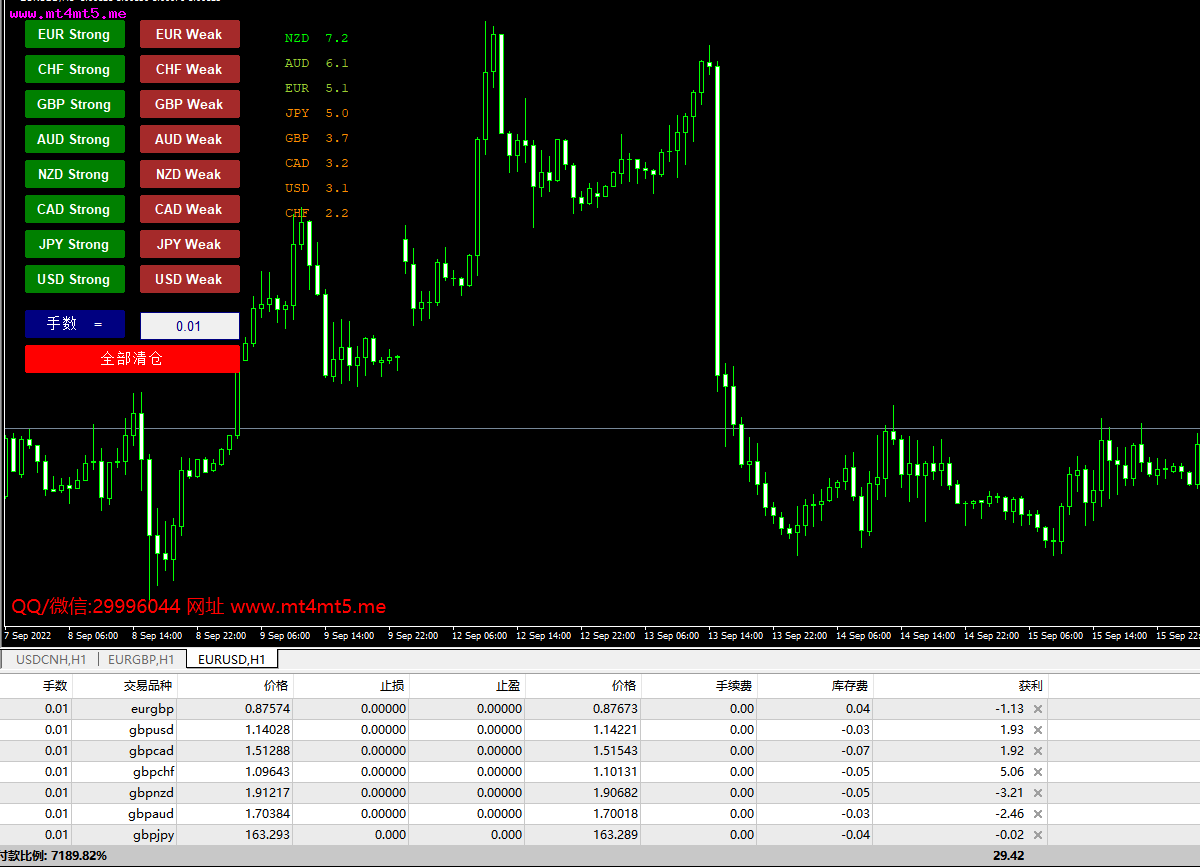The height and width of the screenshot is (867, 1200).
Task: Select the CHF Weak button
Action: tap(190, 69)
